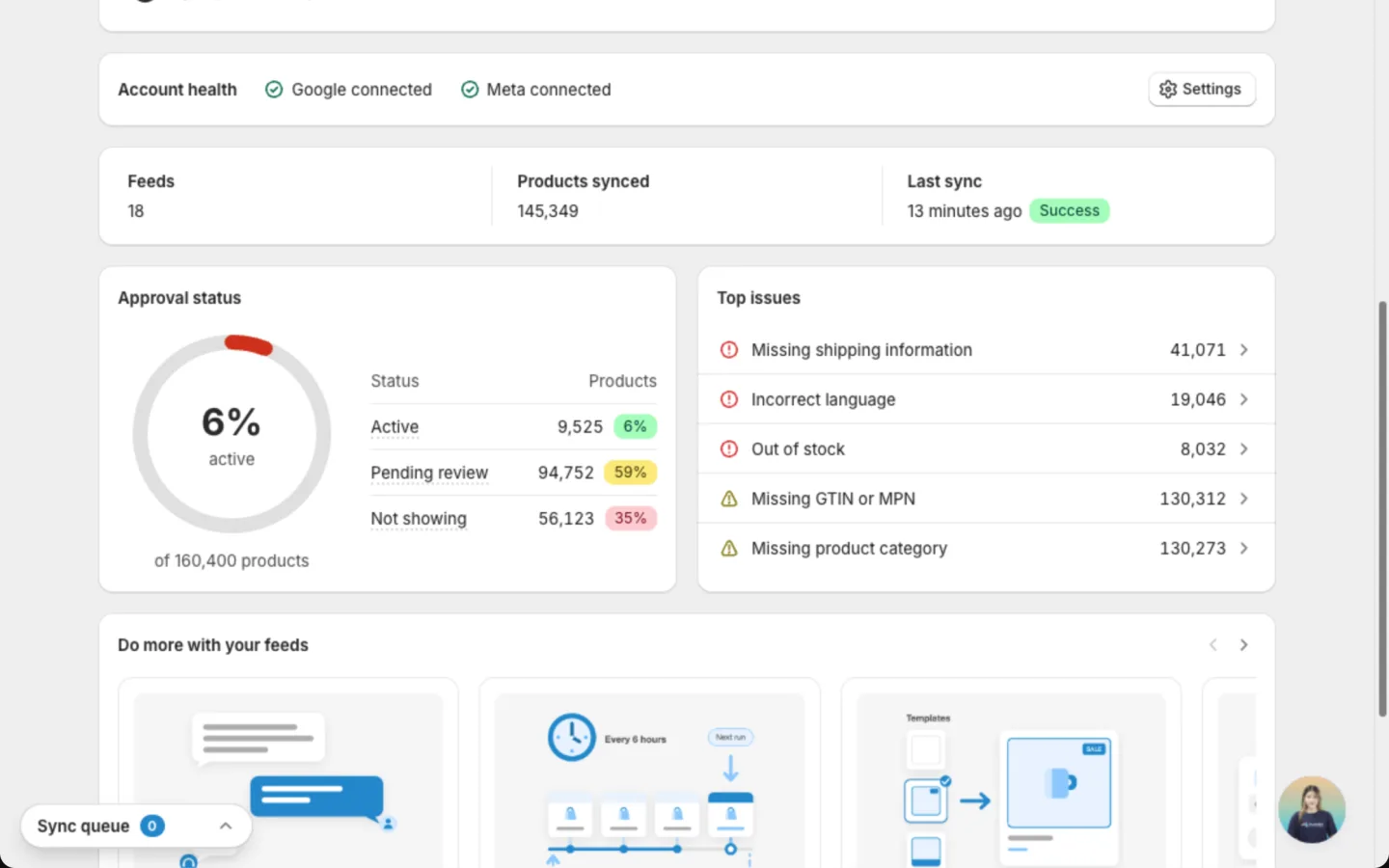Open the Missing GTIN or MPN issue
1389x868 pixels.
coord(986,499)
